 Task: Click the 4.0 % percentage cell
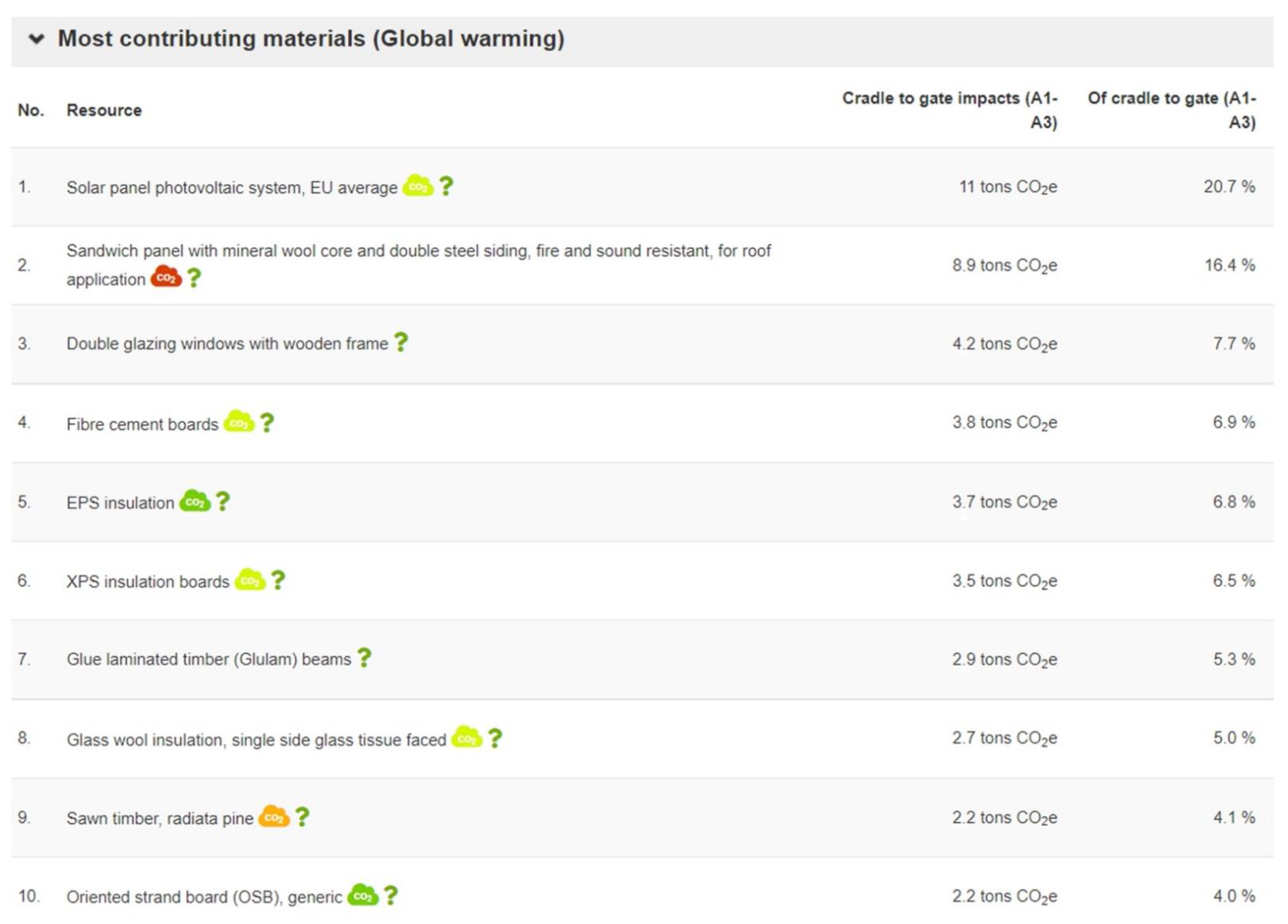(1234, 895)
